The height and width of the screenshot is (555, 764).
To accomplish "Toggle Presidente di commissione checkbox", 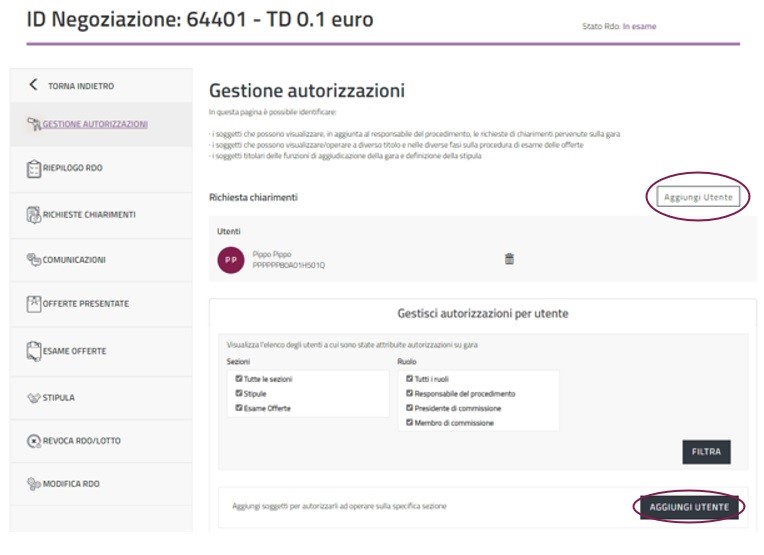I will 408,408.
